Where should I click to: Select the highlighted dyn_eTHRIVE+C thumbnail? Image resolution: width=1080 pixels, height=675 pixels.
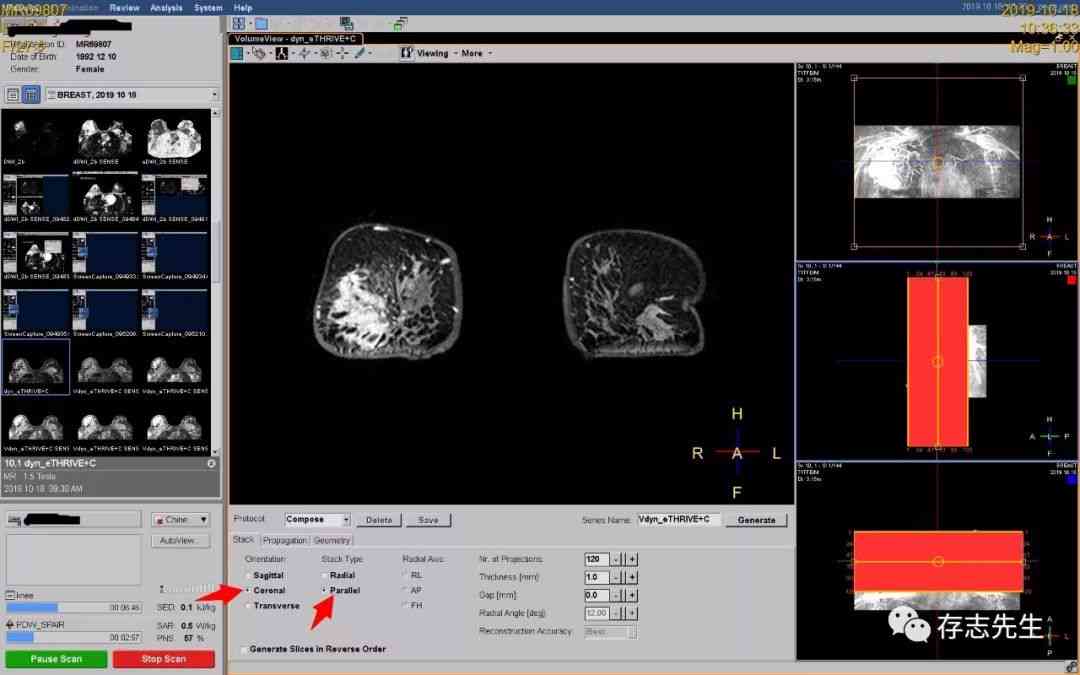36,367
